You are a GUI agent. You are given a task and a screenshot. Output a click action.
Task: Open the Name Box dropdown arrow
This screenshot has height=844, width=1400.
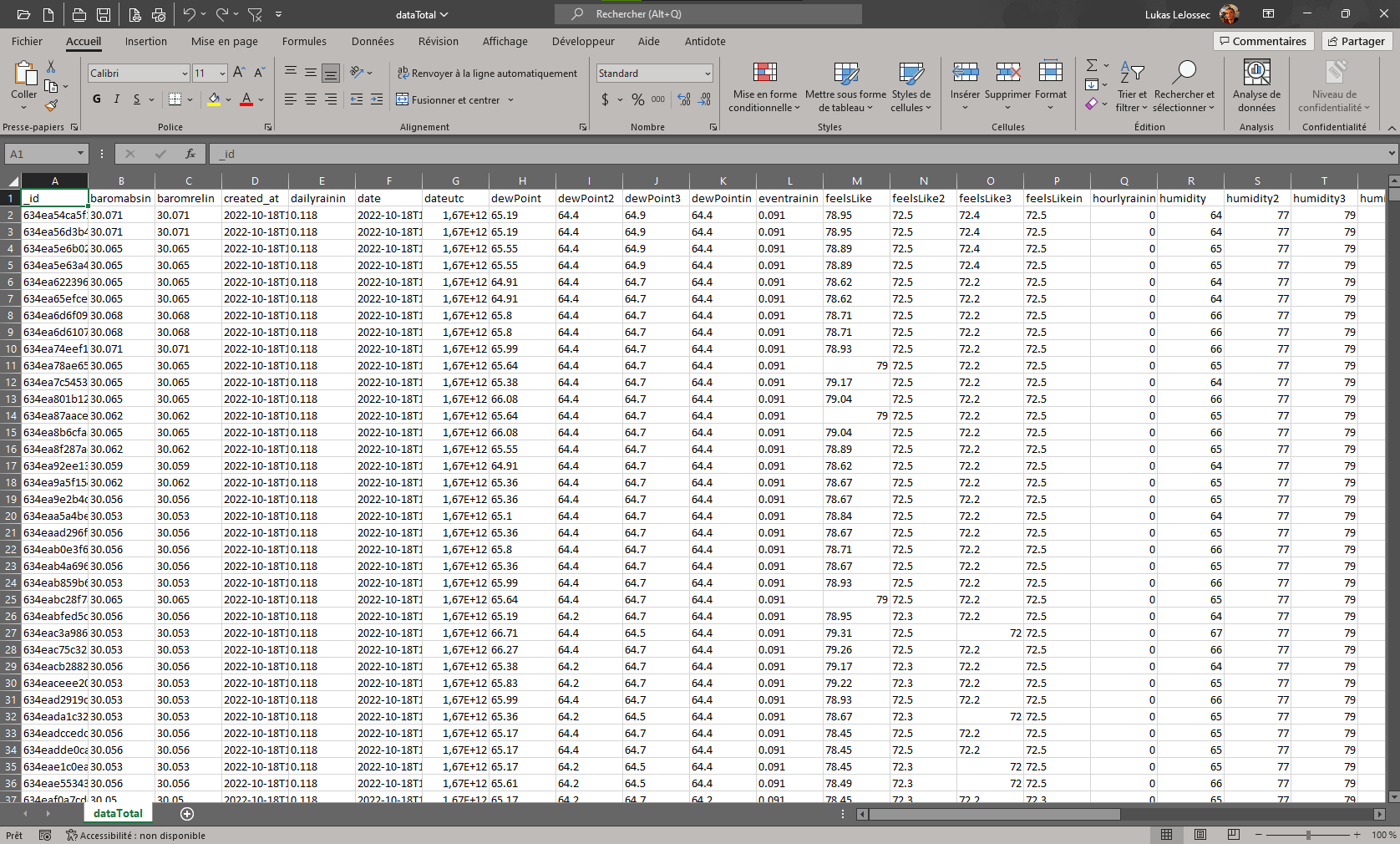(80, 154)
